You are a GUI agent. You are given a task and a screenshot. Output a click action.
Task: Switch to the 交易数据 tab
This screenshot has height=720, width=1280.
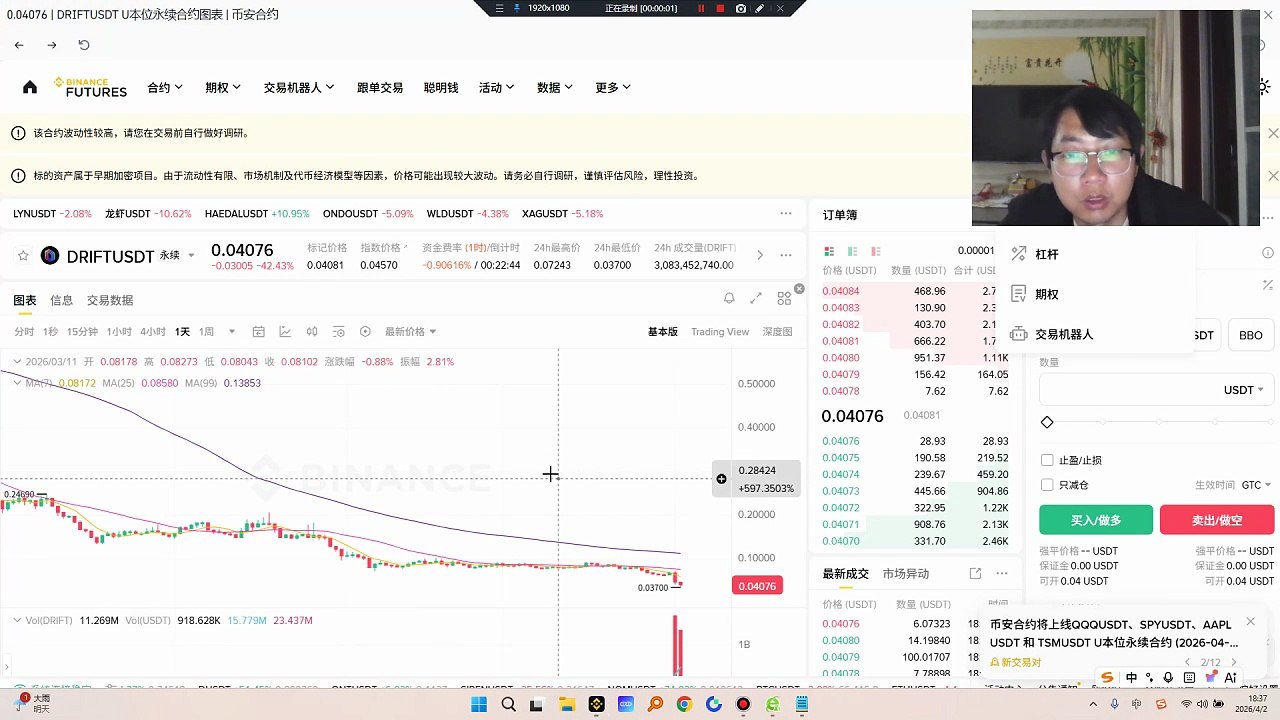(x=110, y=300)
